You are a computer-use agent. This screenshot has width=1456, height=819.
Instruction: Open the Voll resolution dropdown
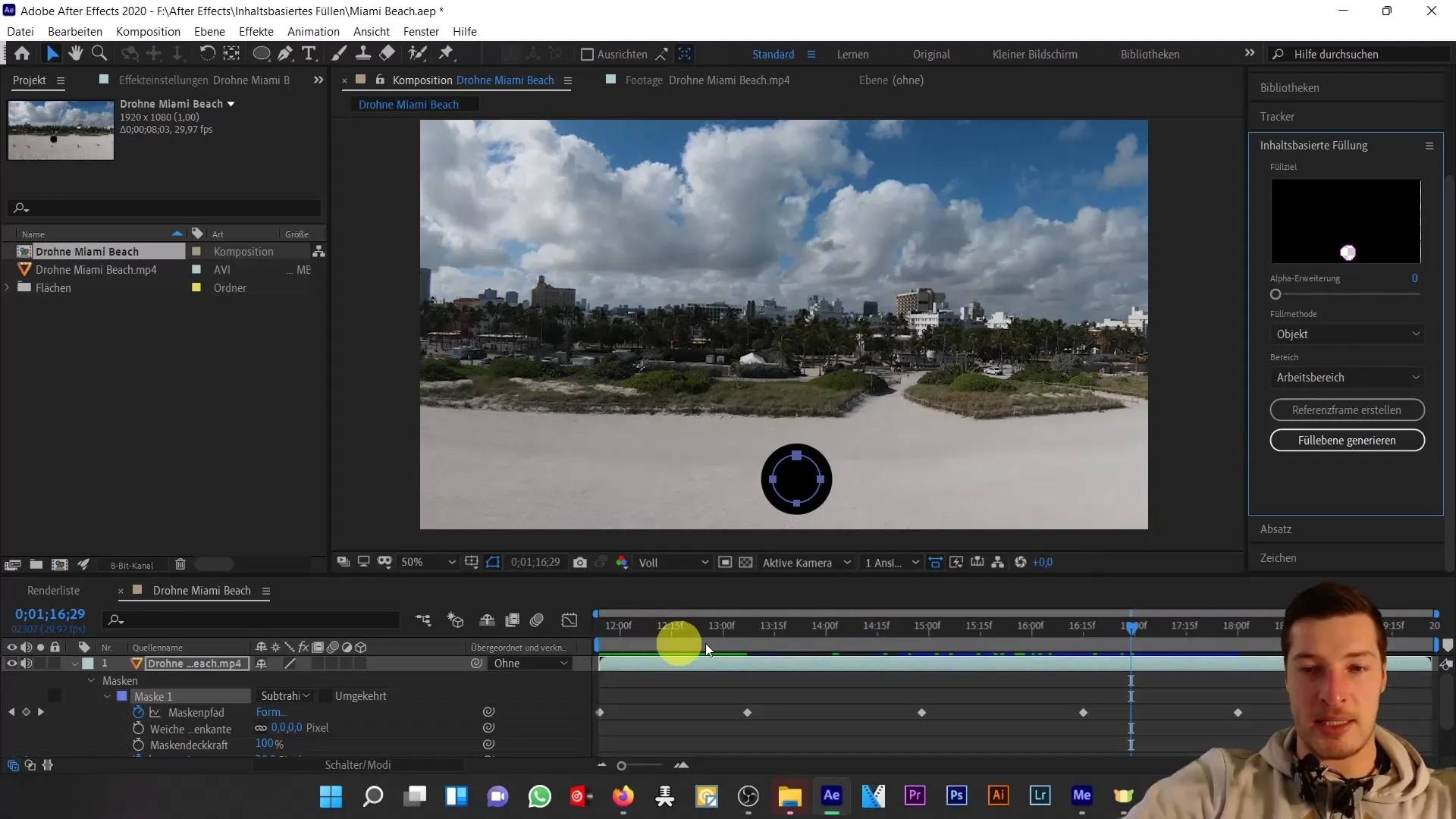click(673, 563)
